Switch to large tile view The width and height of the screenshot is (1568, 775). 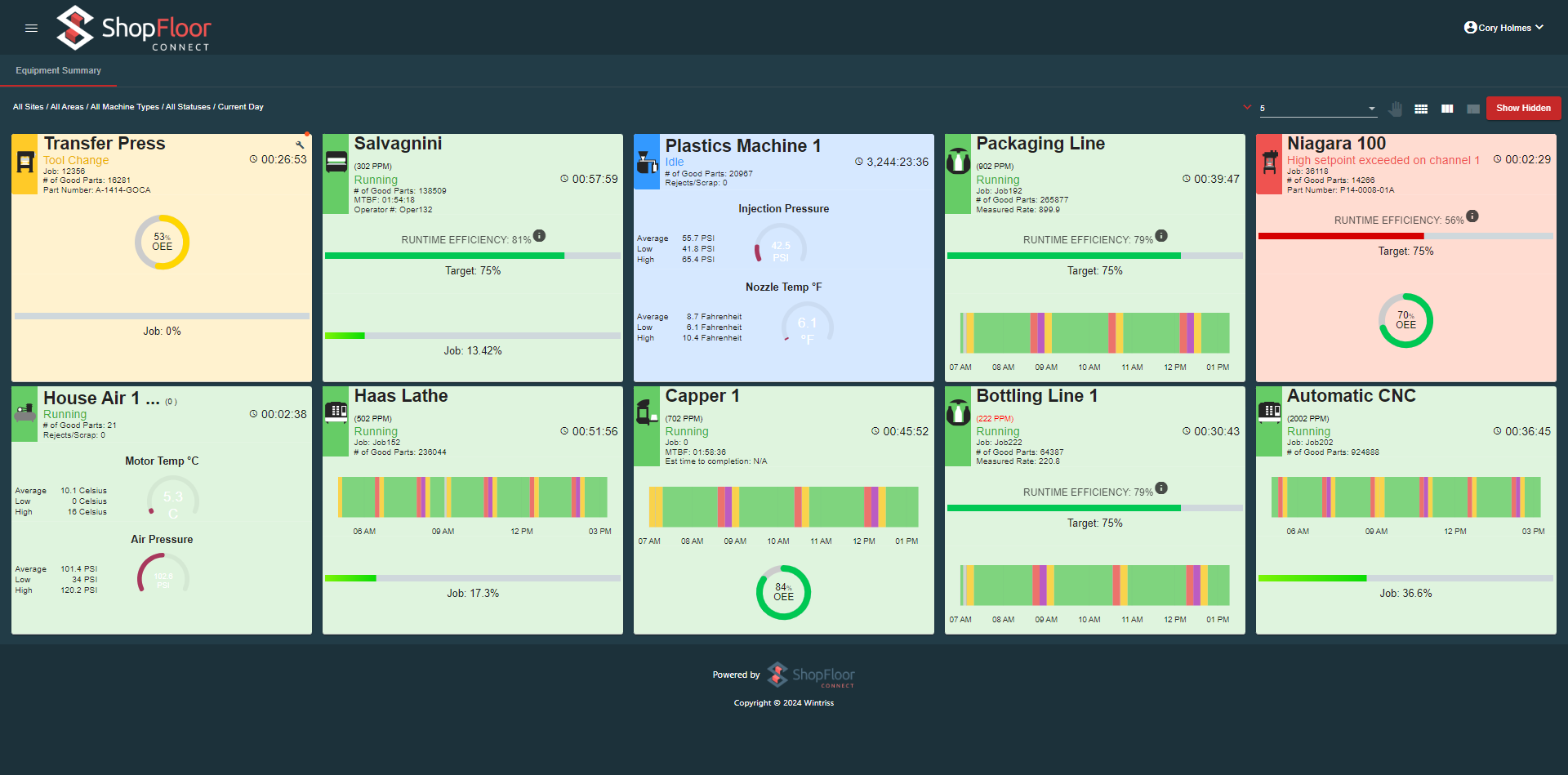pos(1473,109)
